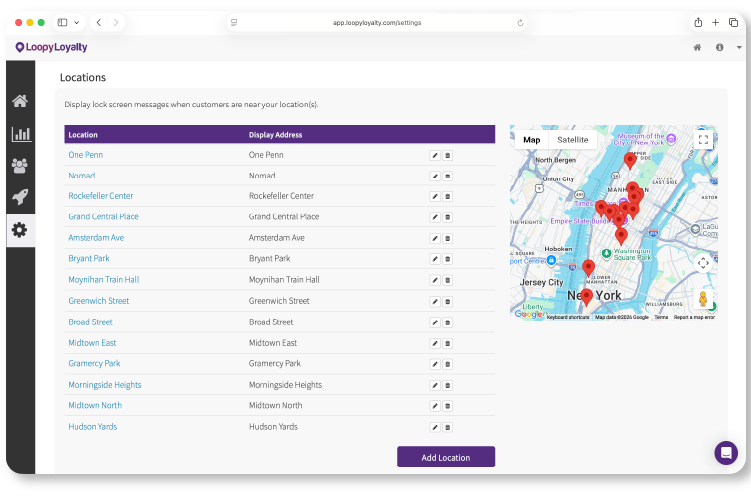Click Report a map error link
Viewport: 751px width, 501px height.
[x=694, y=317]
